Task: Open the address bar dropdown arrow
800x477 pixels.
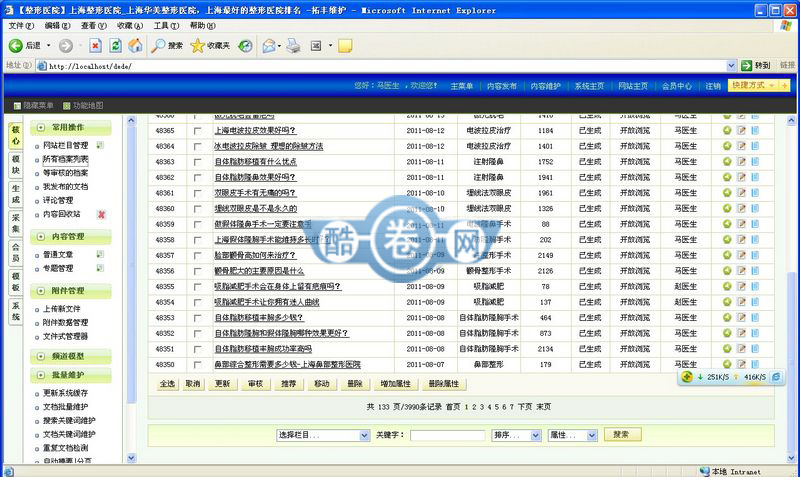Action: [x=731, y=65]
